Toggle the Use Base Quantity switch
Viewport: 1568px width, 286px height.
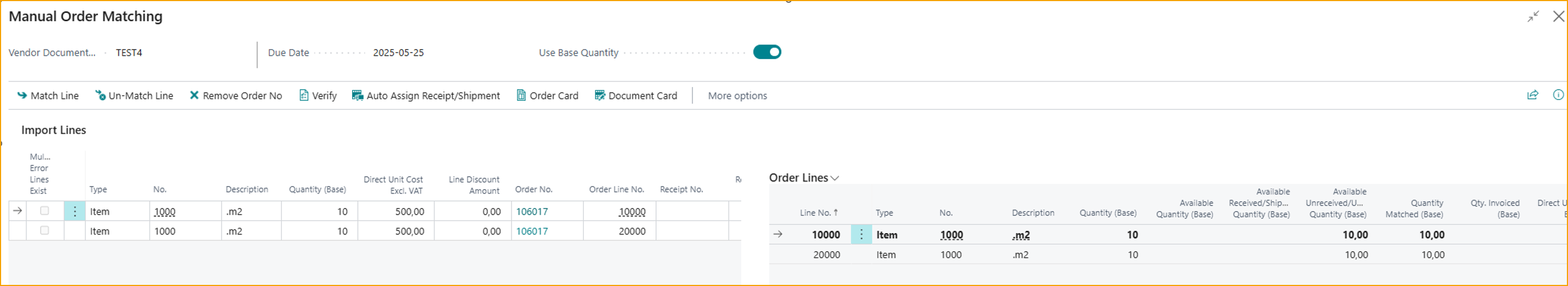click(x=767, y=52)
